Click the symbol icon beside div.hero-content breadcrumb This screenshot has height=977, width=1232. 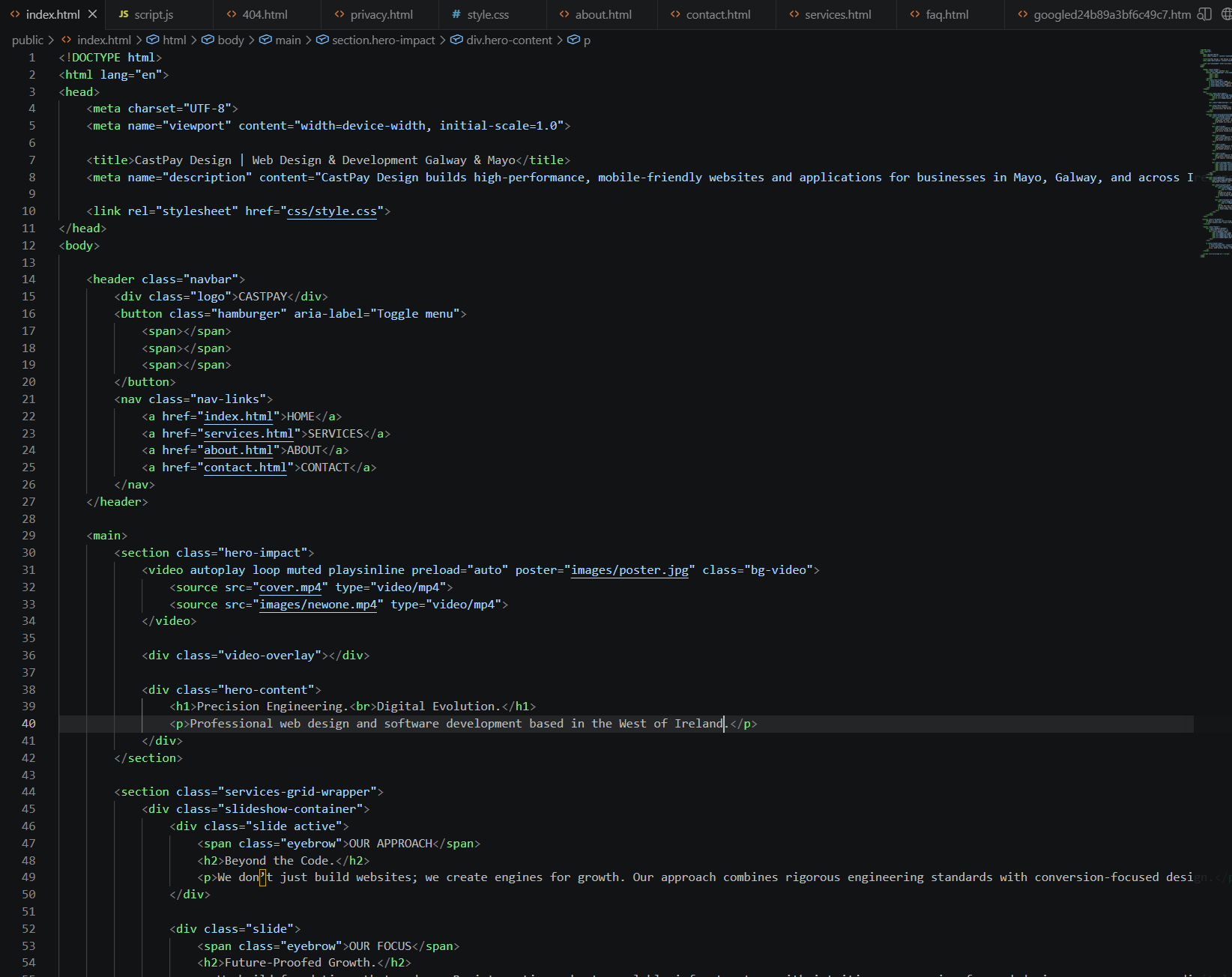point(456,40)
